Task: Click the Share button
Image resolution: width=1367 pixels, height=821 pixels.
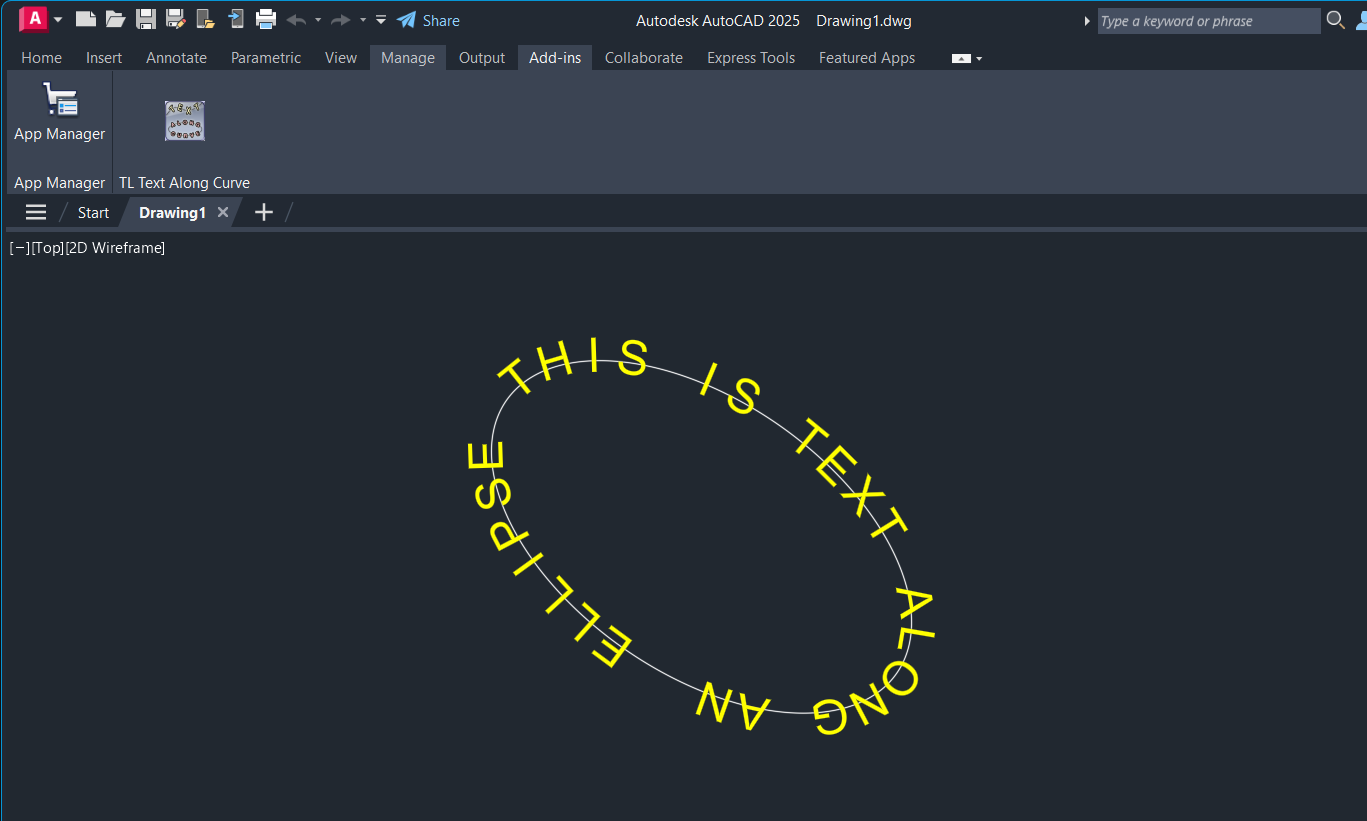Action: tap(429, 20)
